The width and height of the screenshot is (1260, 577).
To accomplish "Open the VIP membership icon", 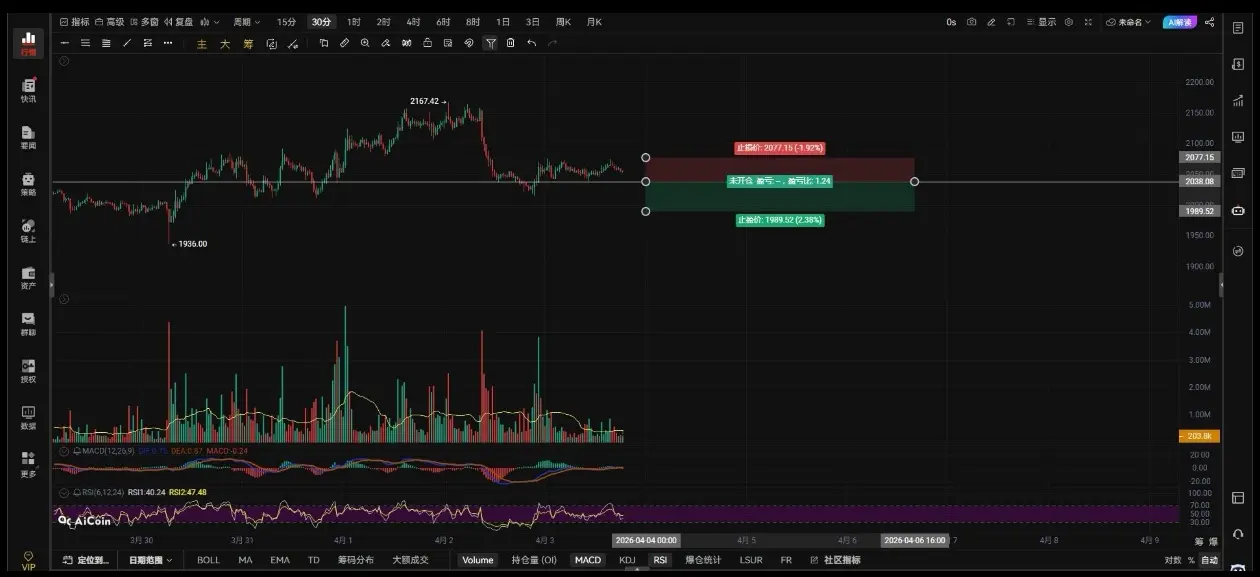I will tap(28, 561).
